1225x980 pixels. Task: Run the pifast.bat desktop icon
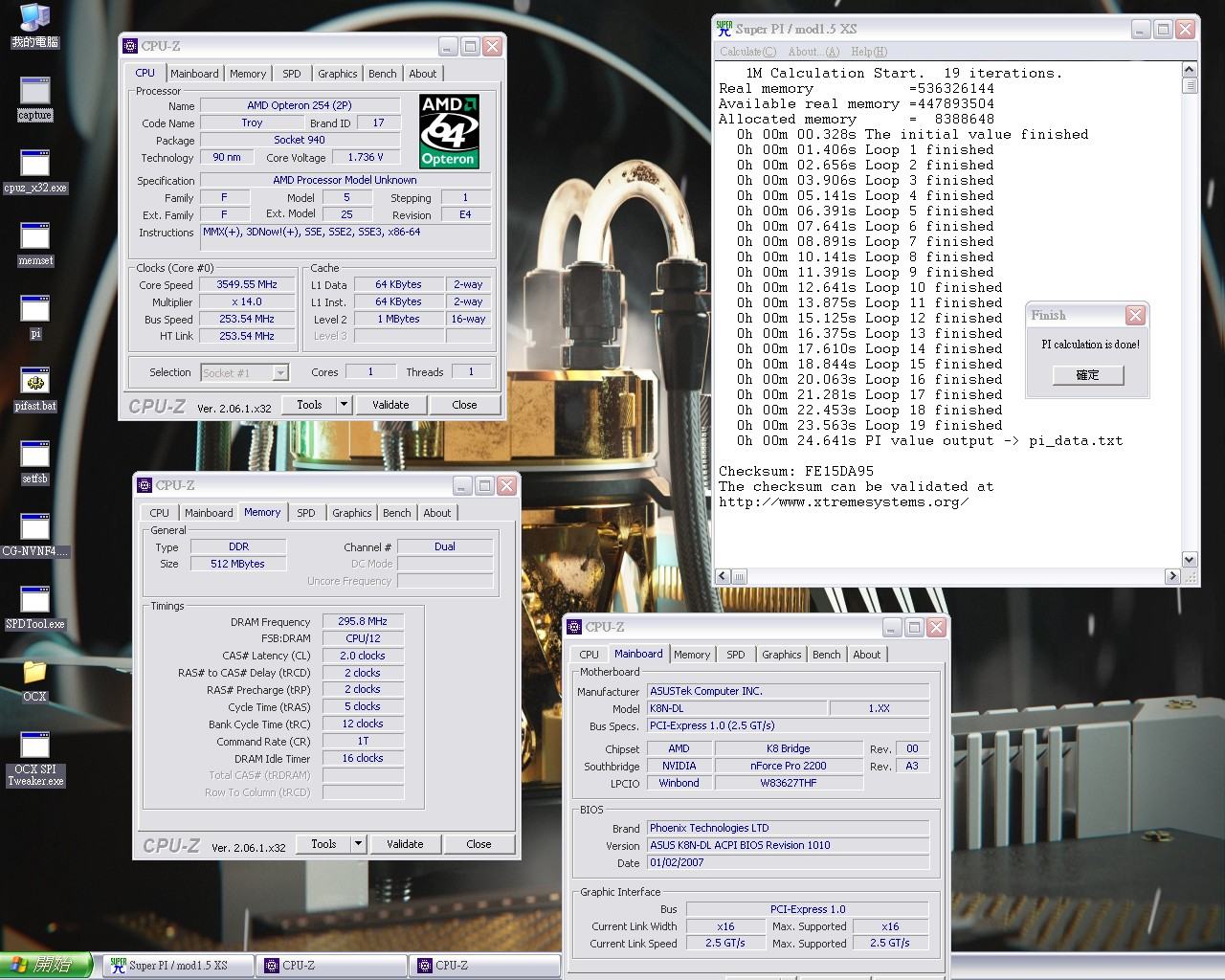(x=34, y=390)
